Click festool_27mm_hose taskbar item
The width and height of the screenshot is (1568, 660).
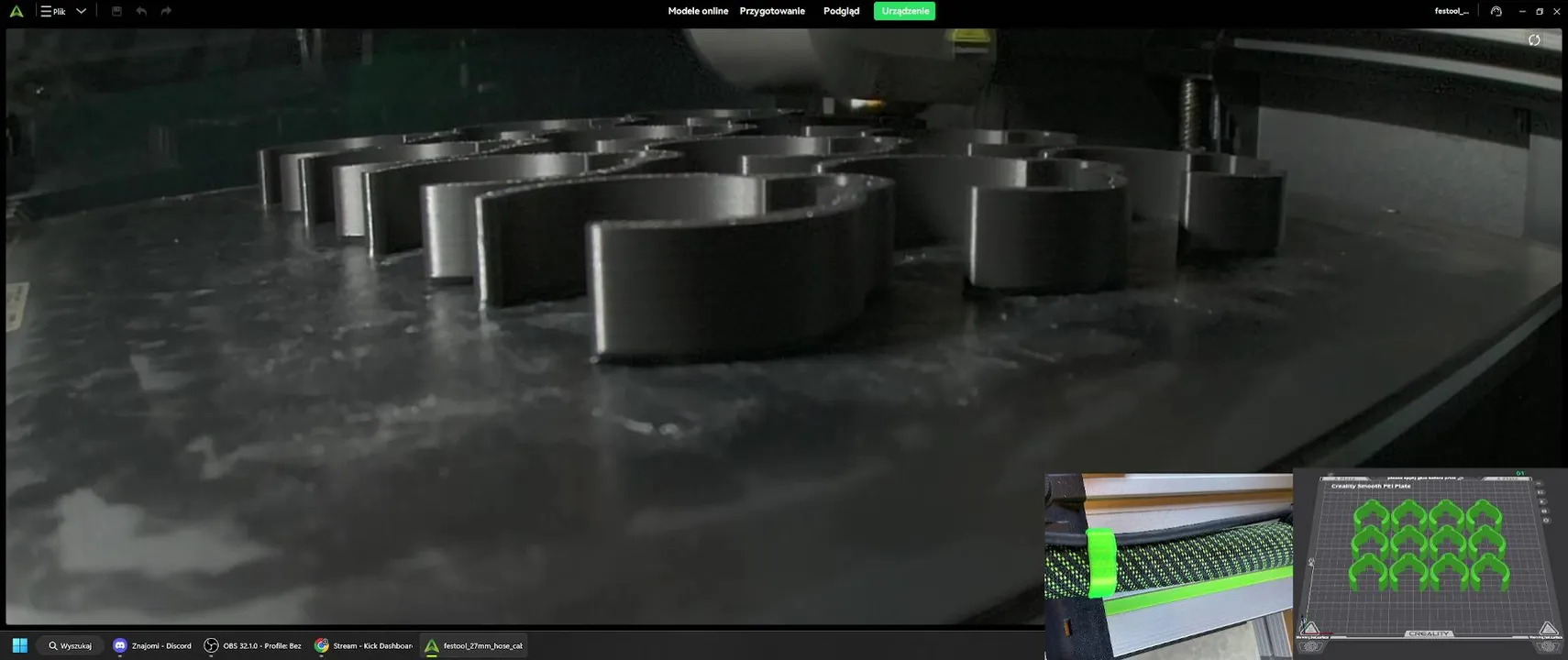click(473, 645)
